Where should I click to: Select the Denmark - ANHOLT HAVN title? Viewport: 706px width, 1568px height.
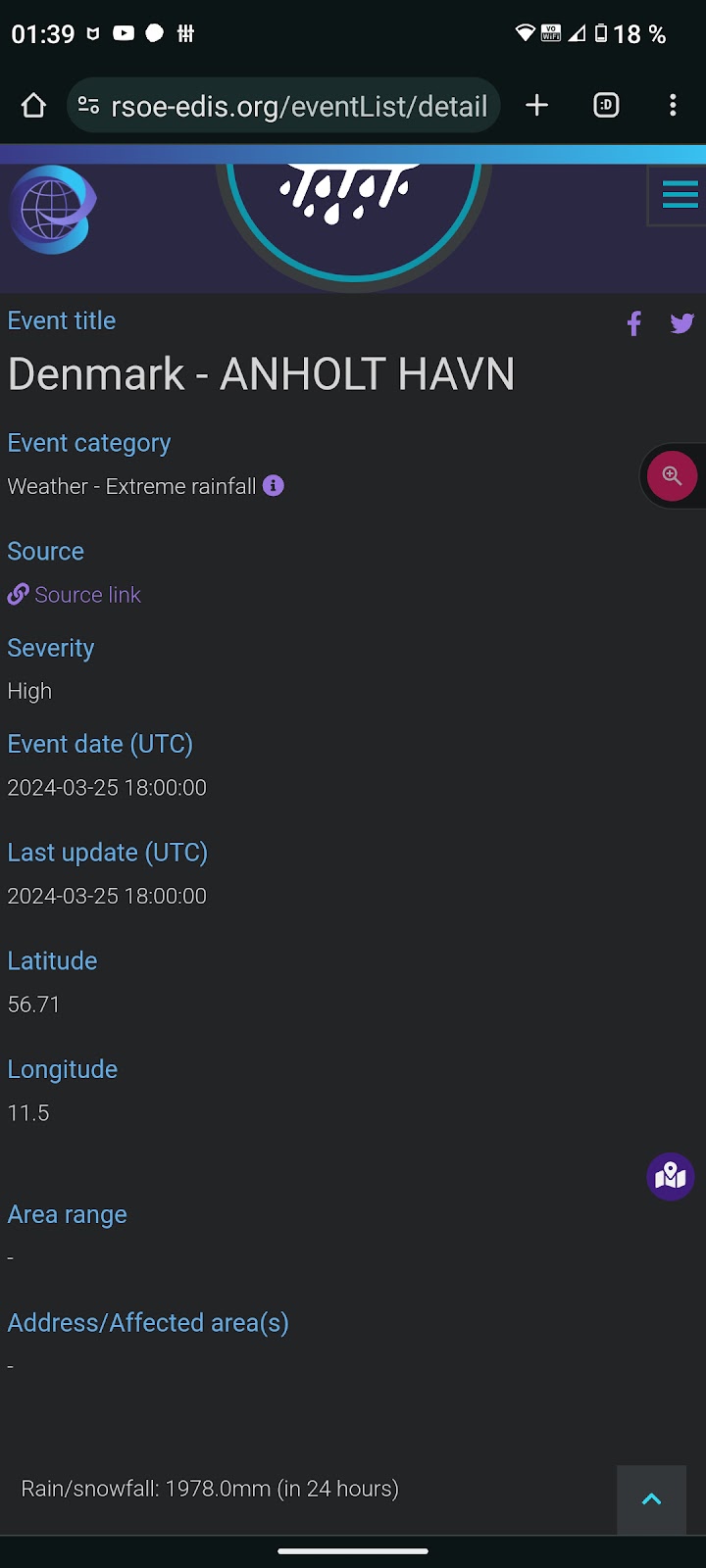click(x=261, y=374)
